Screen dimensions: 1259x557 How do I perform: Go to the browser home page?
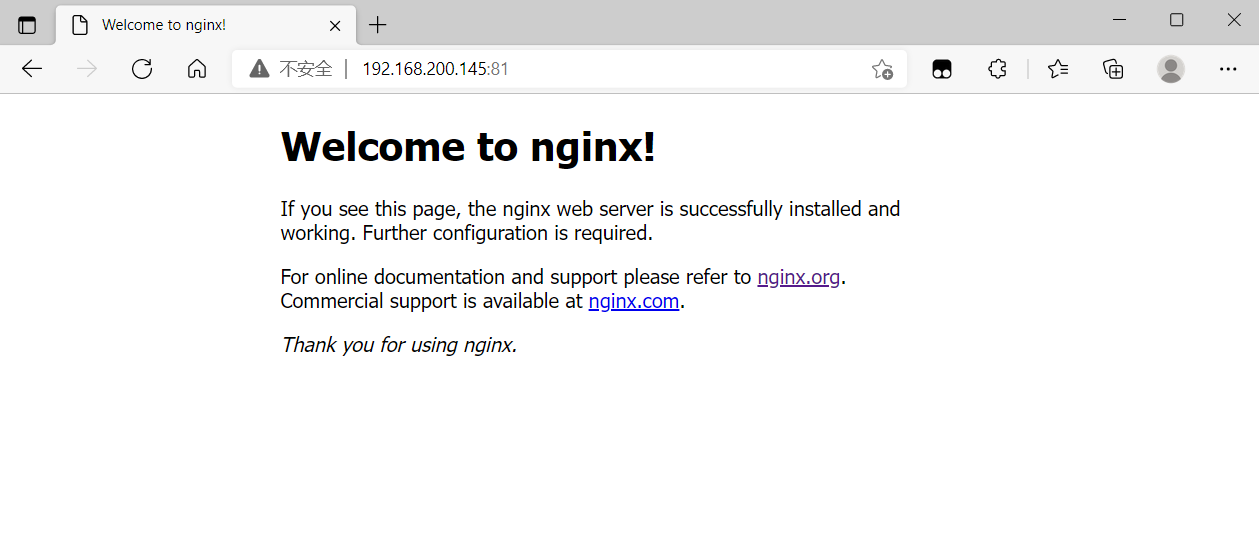197,69
